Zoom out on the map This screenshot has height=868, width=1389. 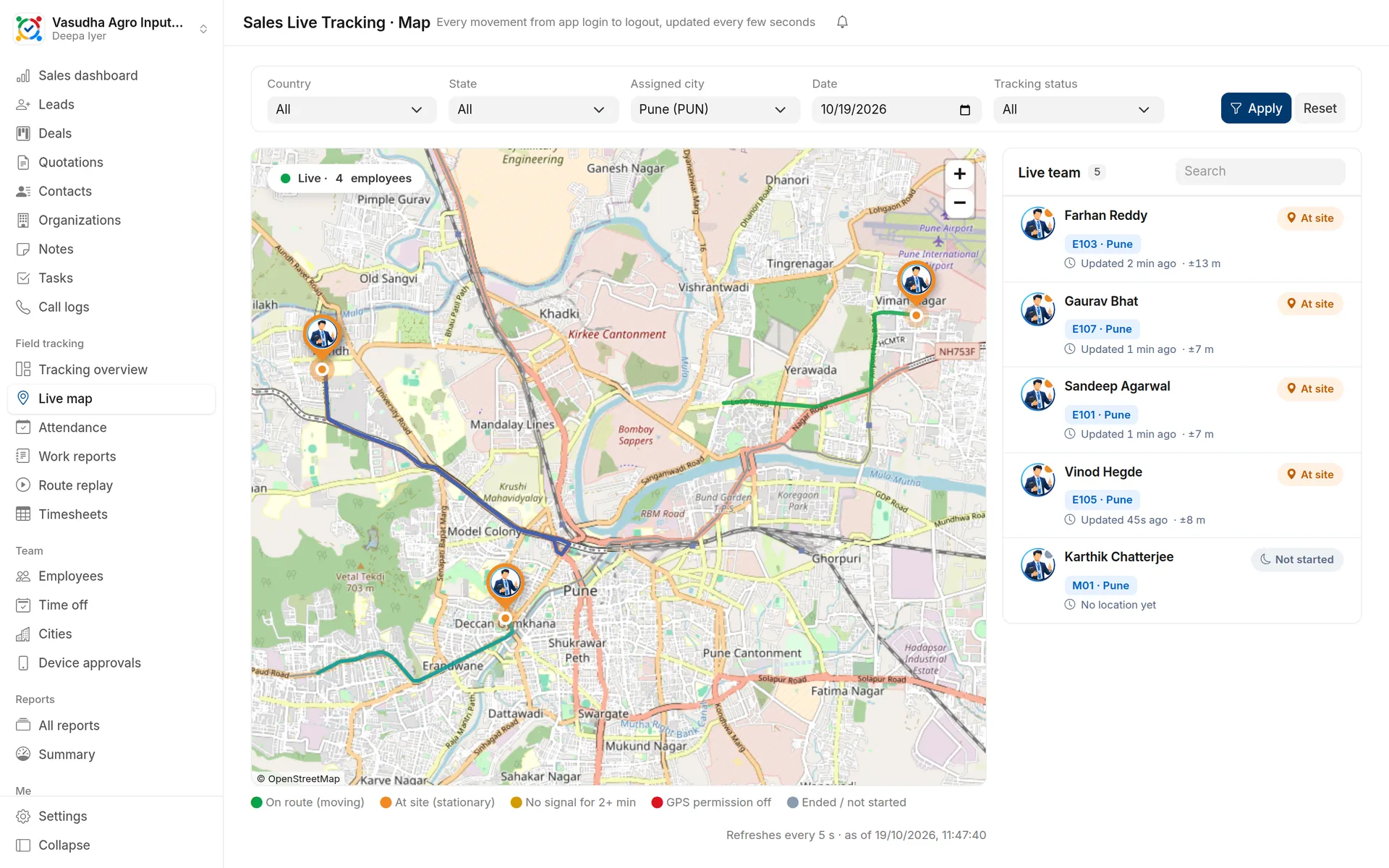point(959,203)
